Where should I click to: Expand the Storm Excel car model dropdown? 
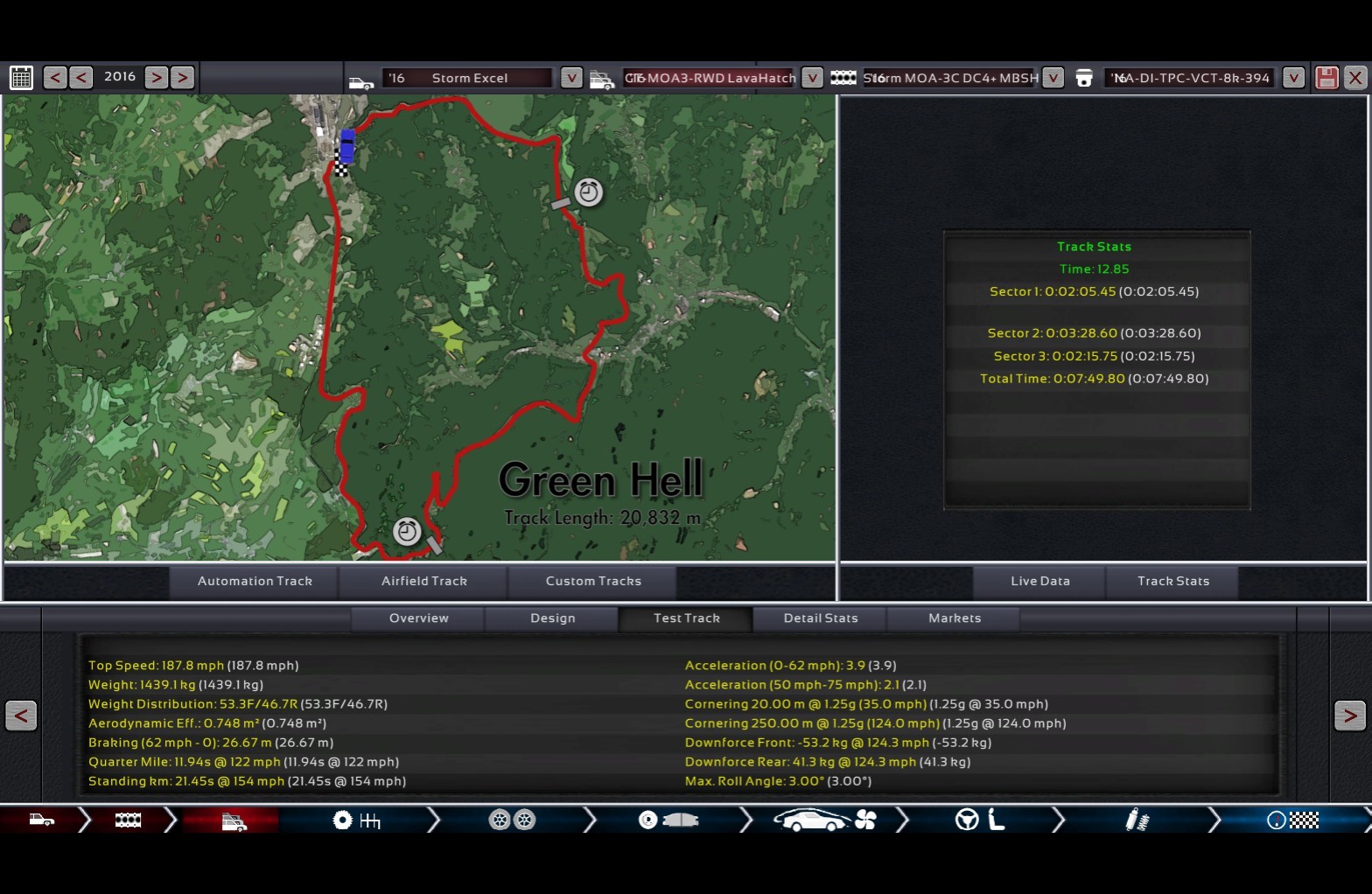click(570, 78)
